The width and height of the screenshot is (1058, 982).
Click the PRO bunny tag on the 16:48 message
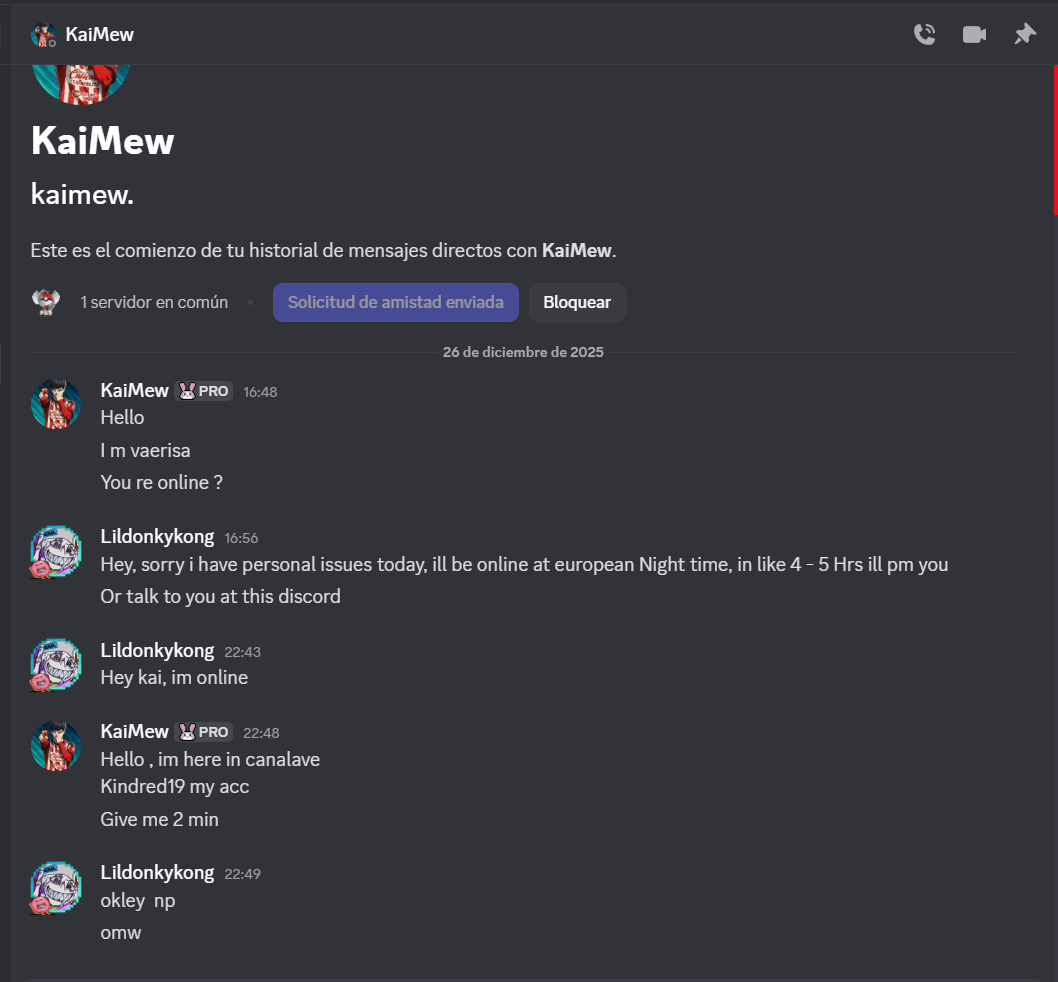[x=204, y=391]
